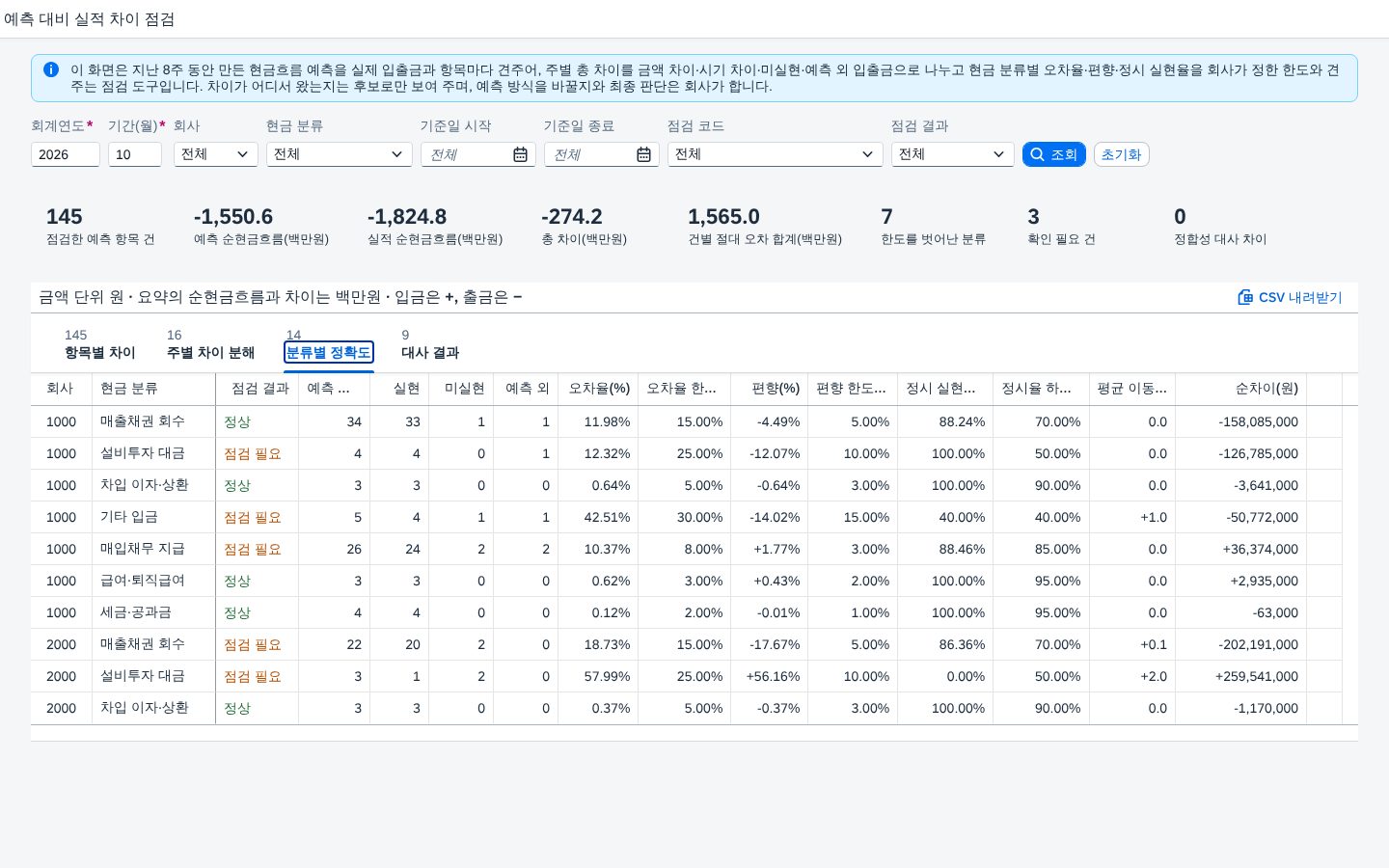Click the 점검 결과 column header
This screenshot has width=1389, height=868.
258,389
